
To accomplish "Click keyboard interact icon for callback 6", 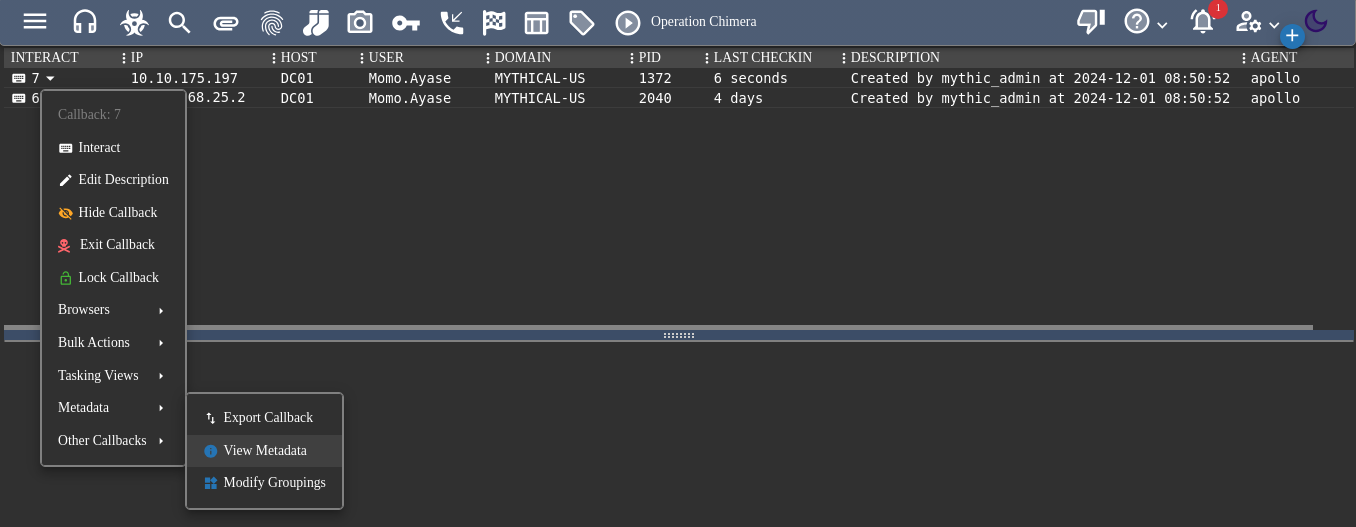I will [19, 98].
